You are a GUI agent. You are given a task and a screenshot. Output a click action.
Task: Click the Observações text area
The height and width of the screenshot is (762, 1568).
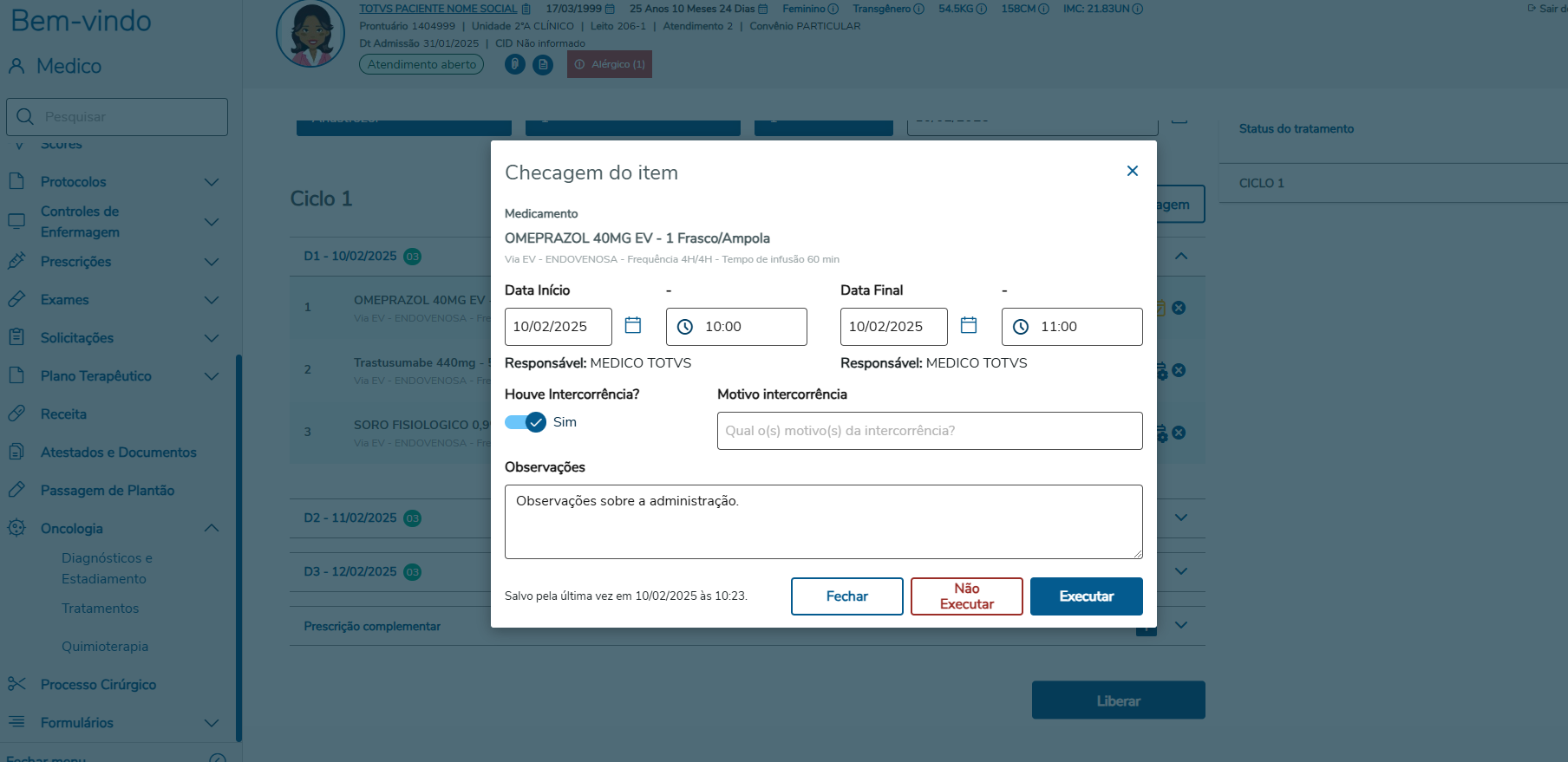[x=823, y=522]
